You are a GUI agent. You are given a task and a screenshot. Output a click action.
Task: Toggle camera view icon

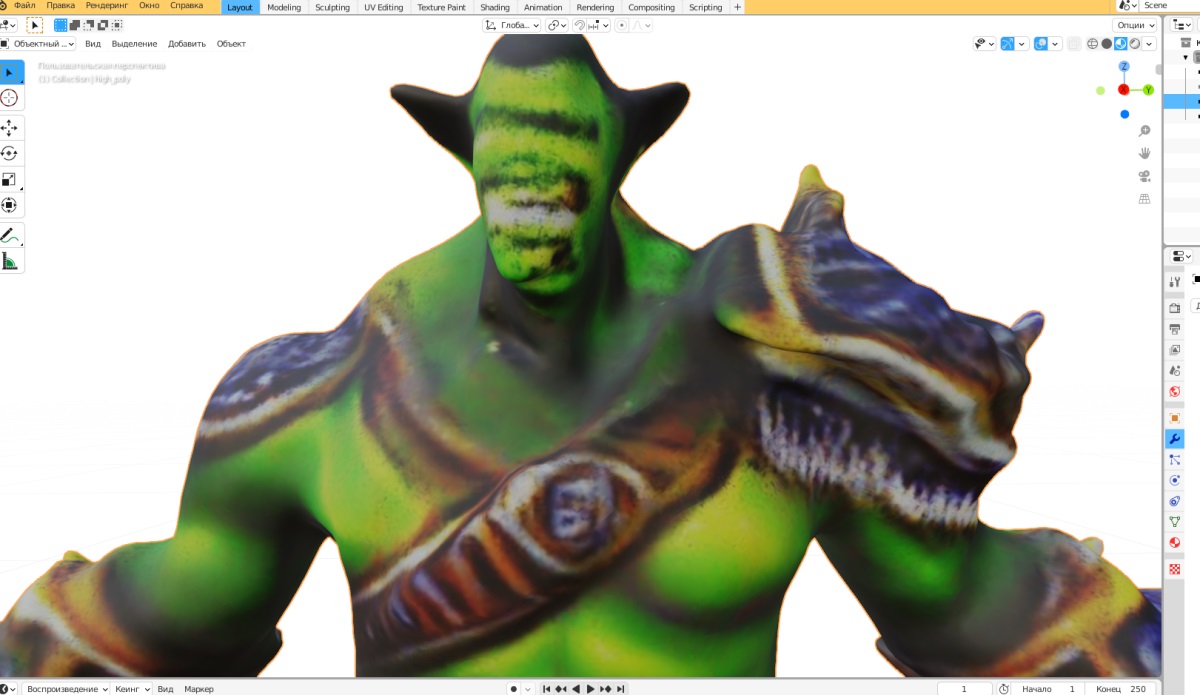[1144, 176]
